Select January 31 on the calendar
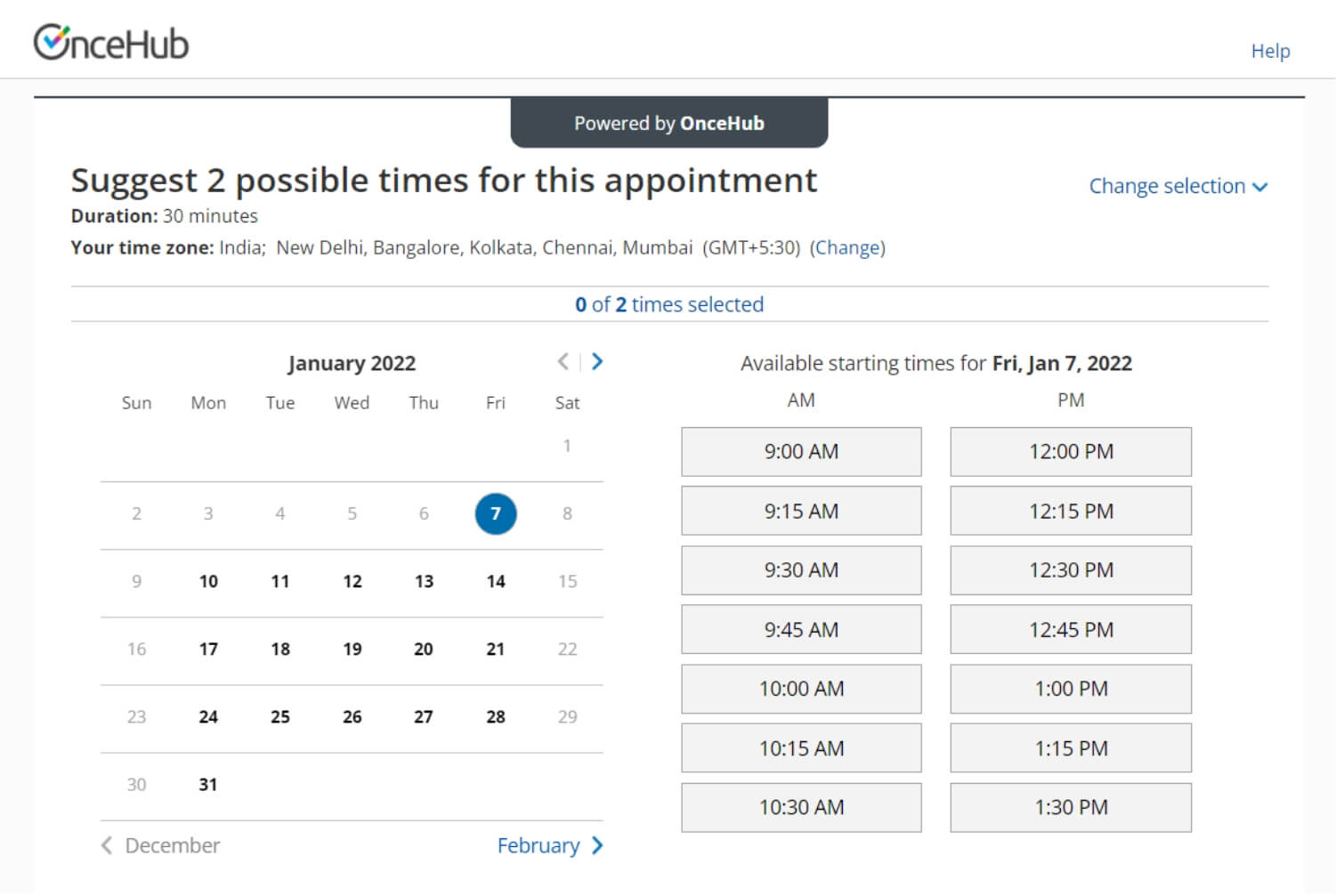 207,784
